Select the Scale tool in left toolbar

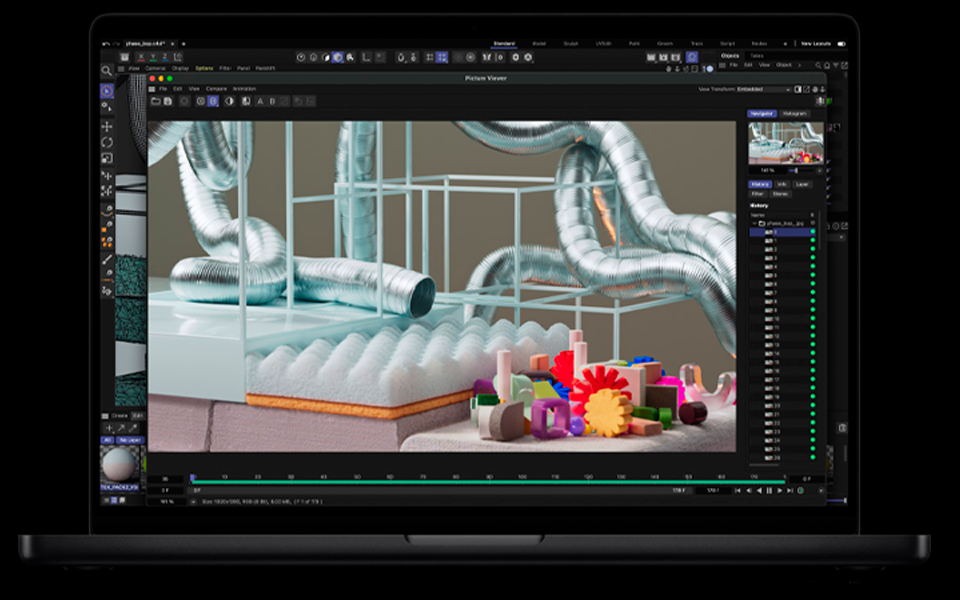click(x=107, y=158)
